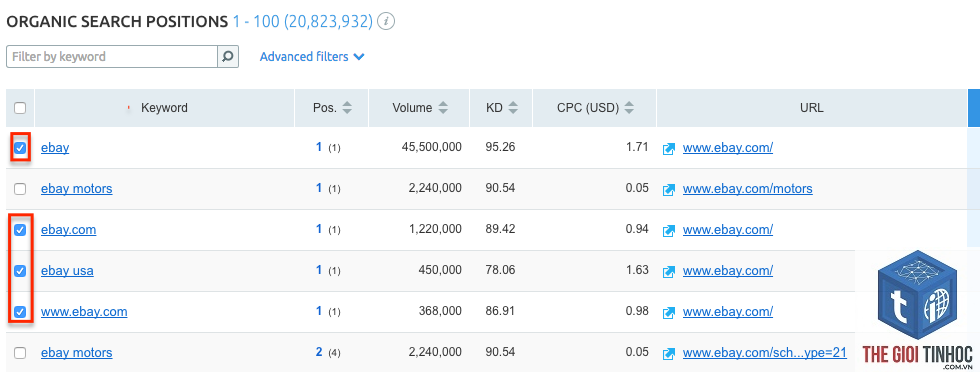
Task: Sort table by KD column arrows
Action: (512, 108)
